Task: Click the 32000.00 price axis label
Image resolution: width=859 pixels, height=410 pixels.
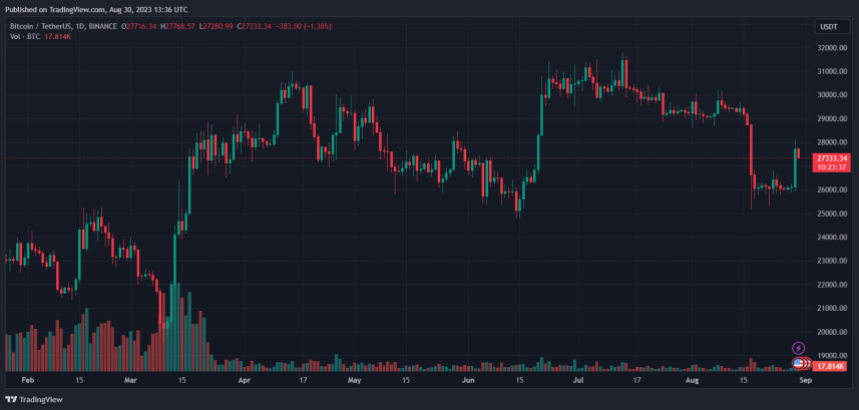Action: [x=832, y=47]
